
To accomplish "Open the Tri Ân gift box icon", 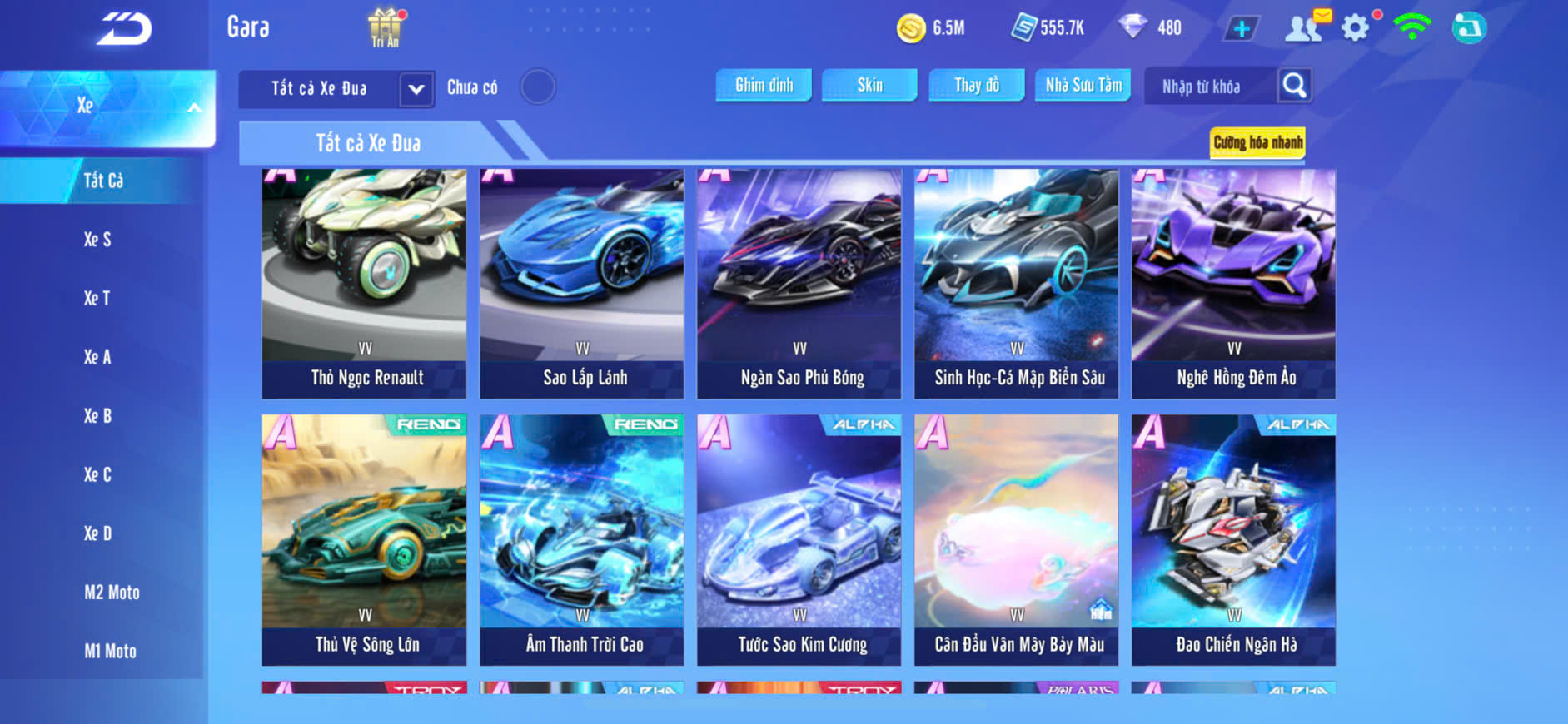I will (385, 27).
